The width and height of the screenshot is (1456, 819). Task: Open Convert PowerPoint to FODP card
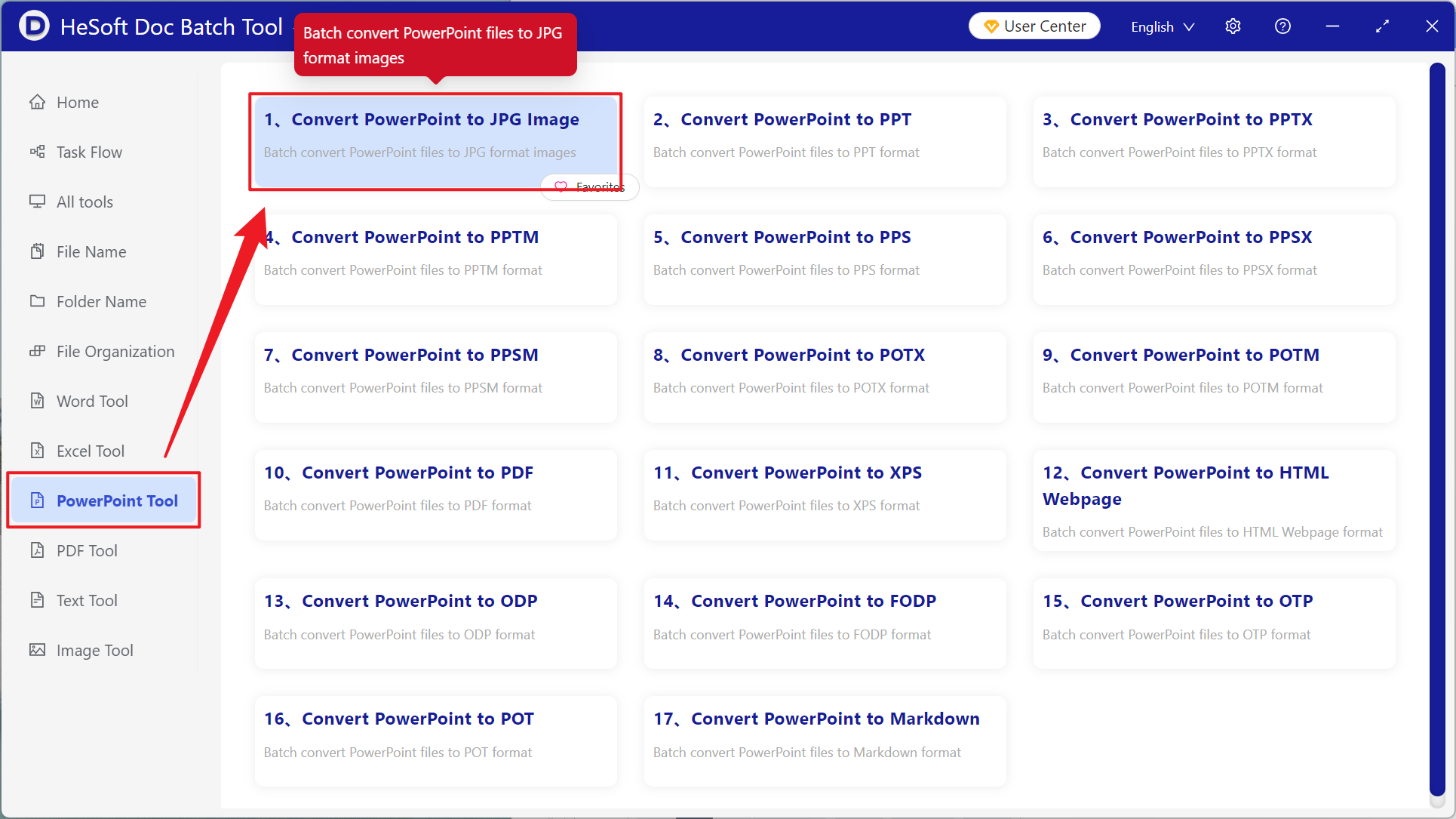[x=825, y=623]
